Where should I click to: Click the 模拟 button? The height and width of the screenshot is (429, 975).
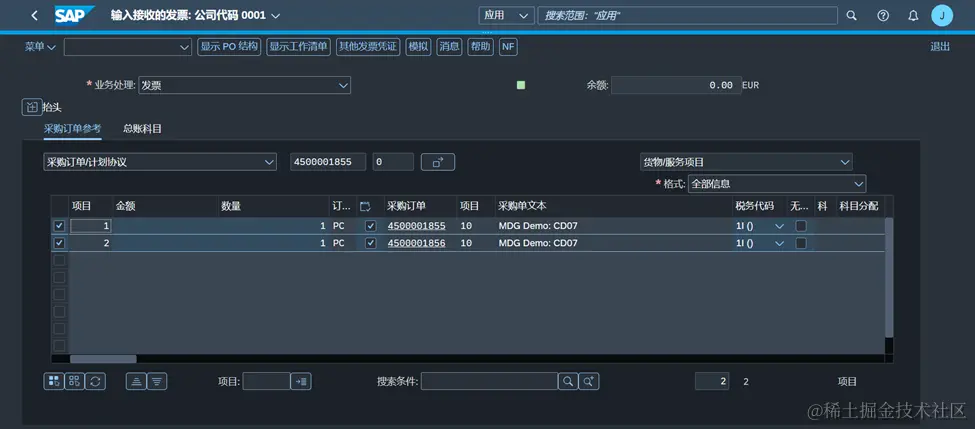pos(418,47)
